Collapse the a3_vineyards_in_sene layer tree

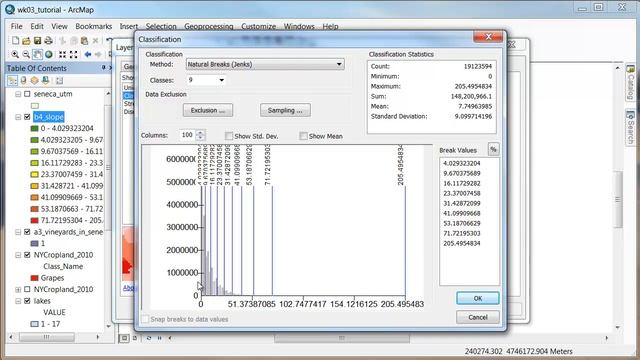18,232
